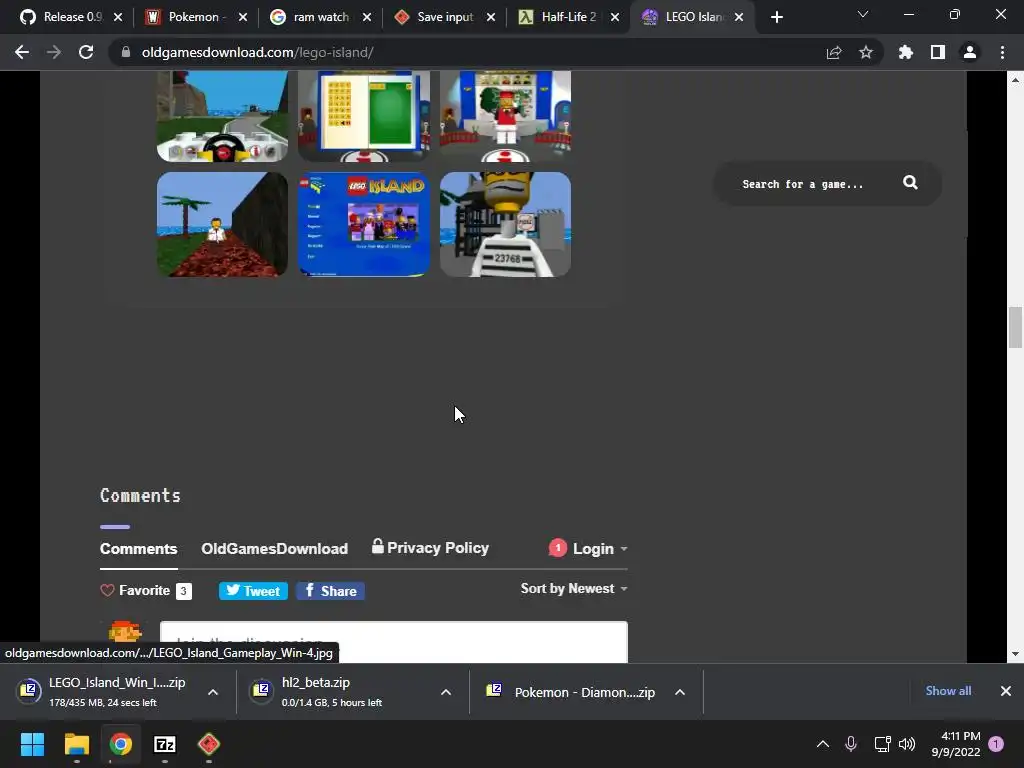The width and height of the screenshot is (1024, 768).
Task: Open the Windows Start menu
Action: (32, 744)
